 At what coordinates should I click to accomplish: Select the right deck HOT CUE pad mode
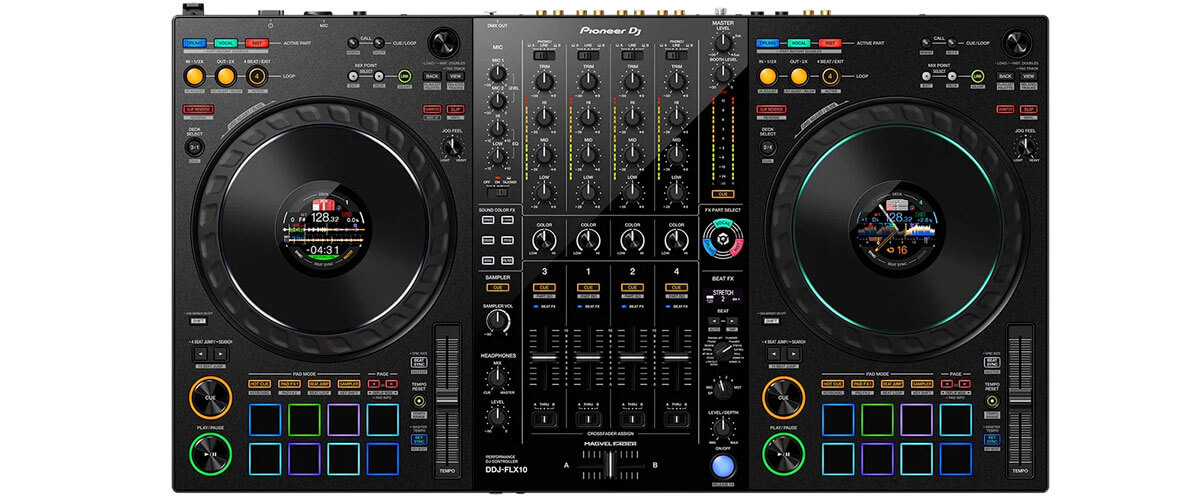[x=833, y=384]
